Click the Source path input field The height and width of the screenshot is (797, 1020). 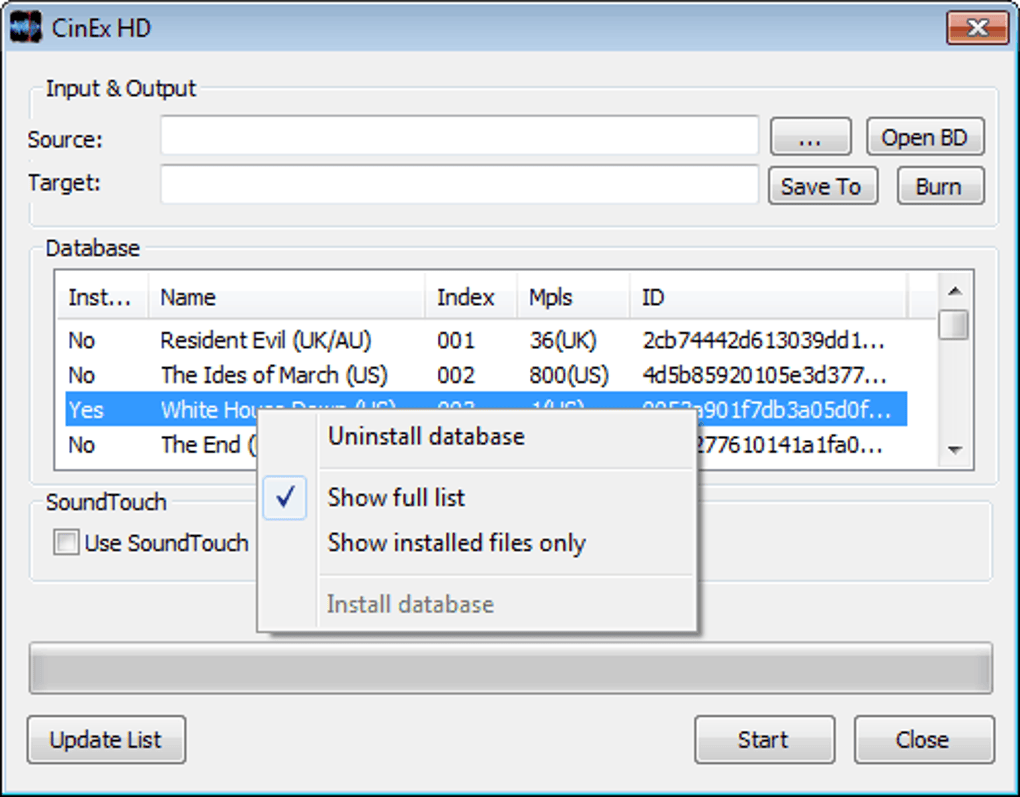(459, 135)
